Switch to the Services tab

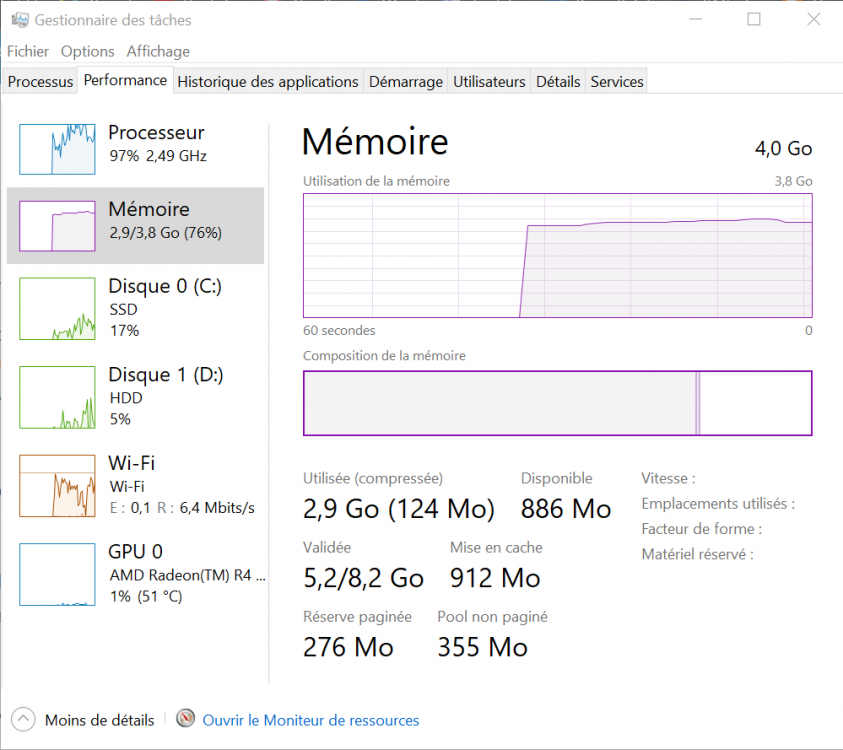click(x=617, y=82)
